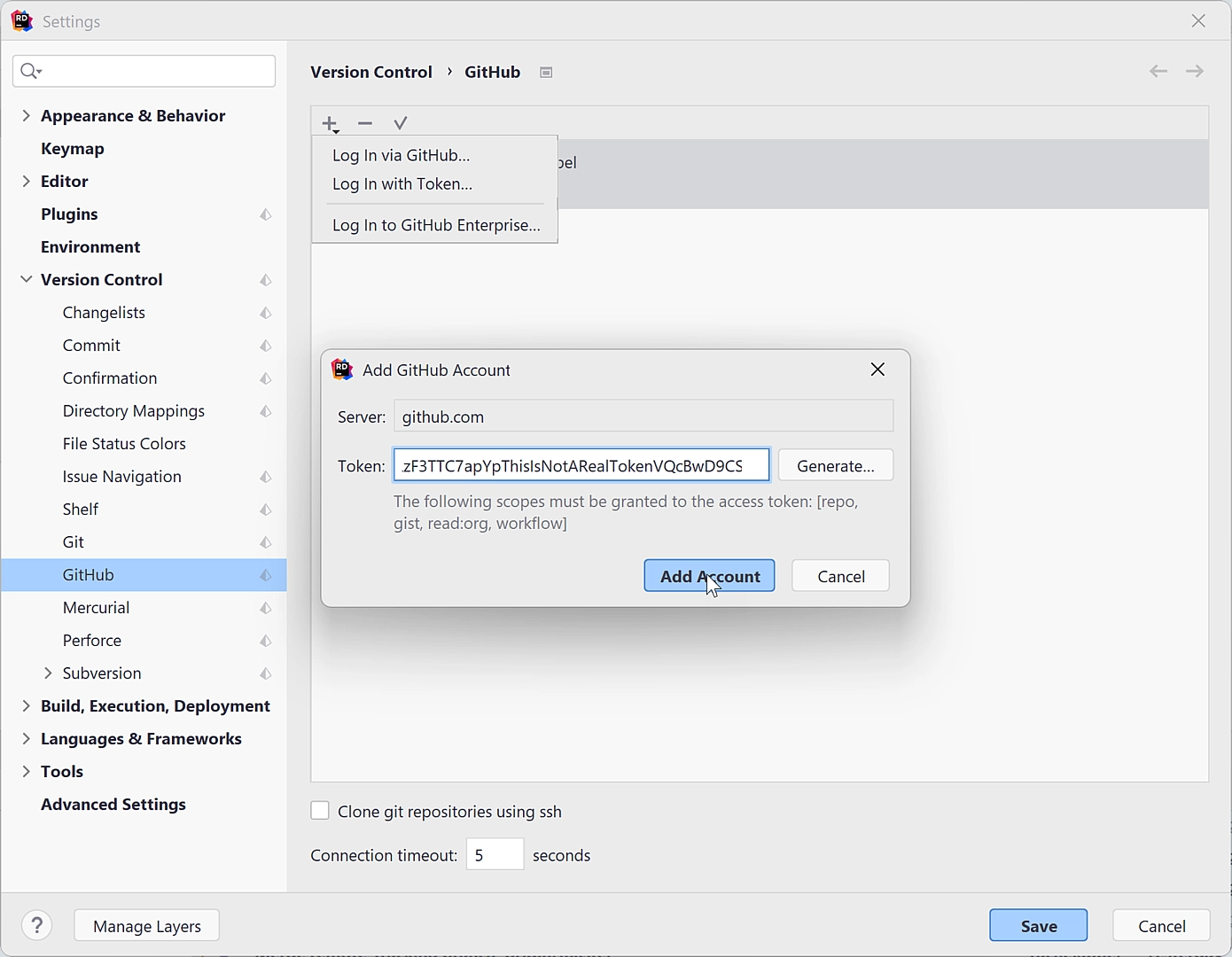Image resolution: width=1232 pixels, height=957 pixels.
Task: Select Git in the settings tree
Action: 74,542
